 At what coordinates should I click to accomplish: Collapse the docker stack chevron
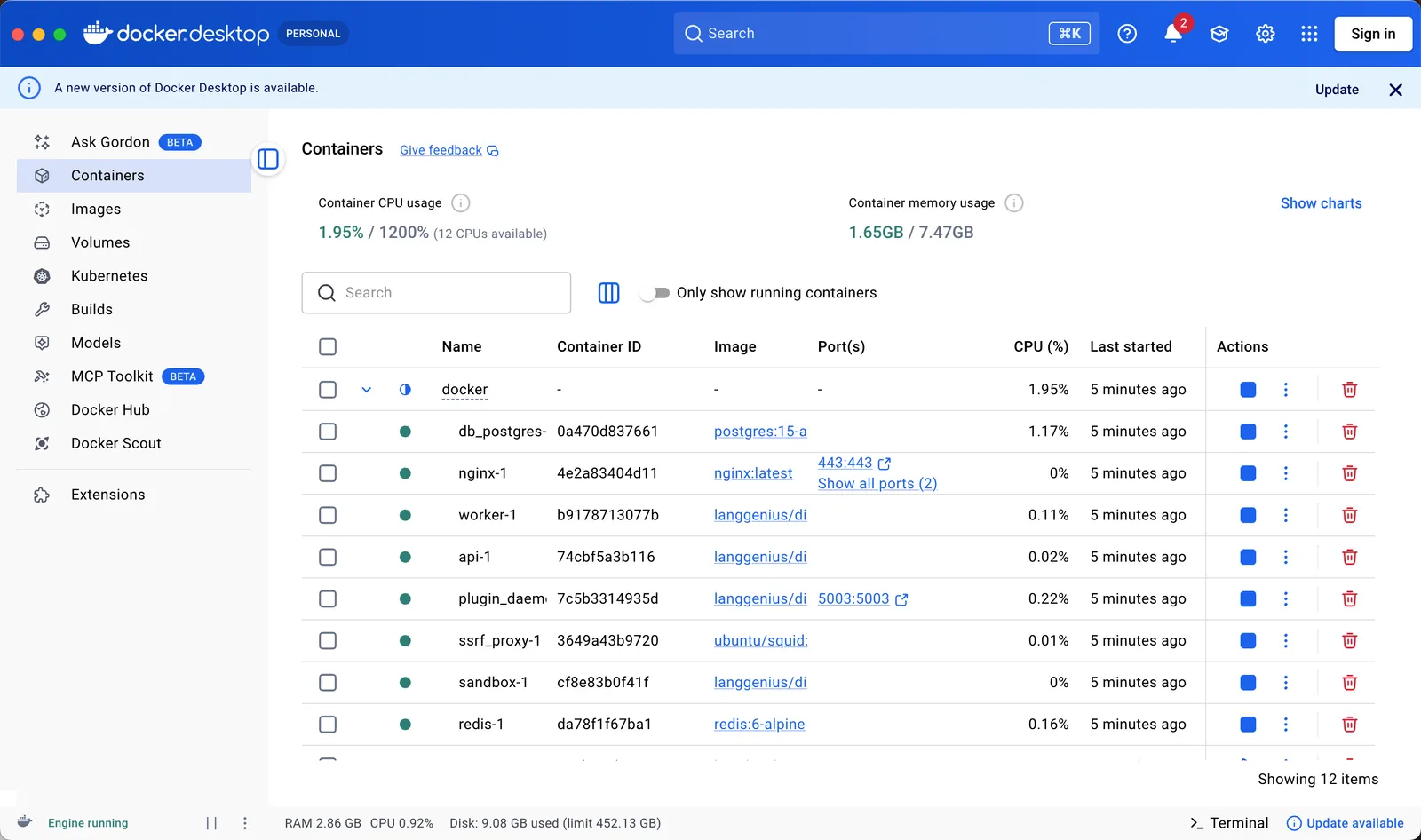click(366, 390)
